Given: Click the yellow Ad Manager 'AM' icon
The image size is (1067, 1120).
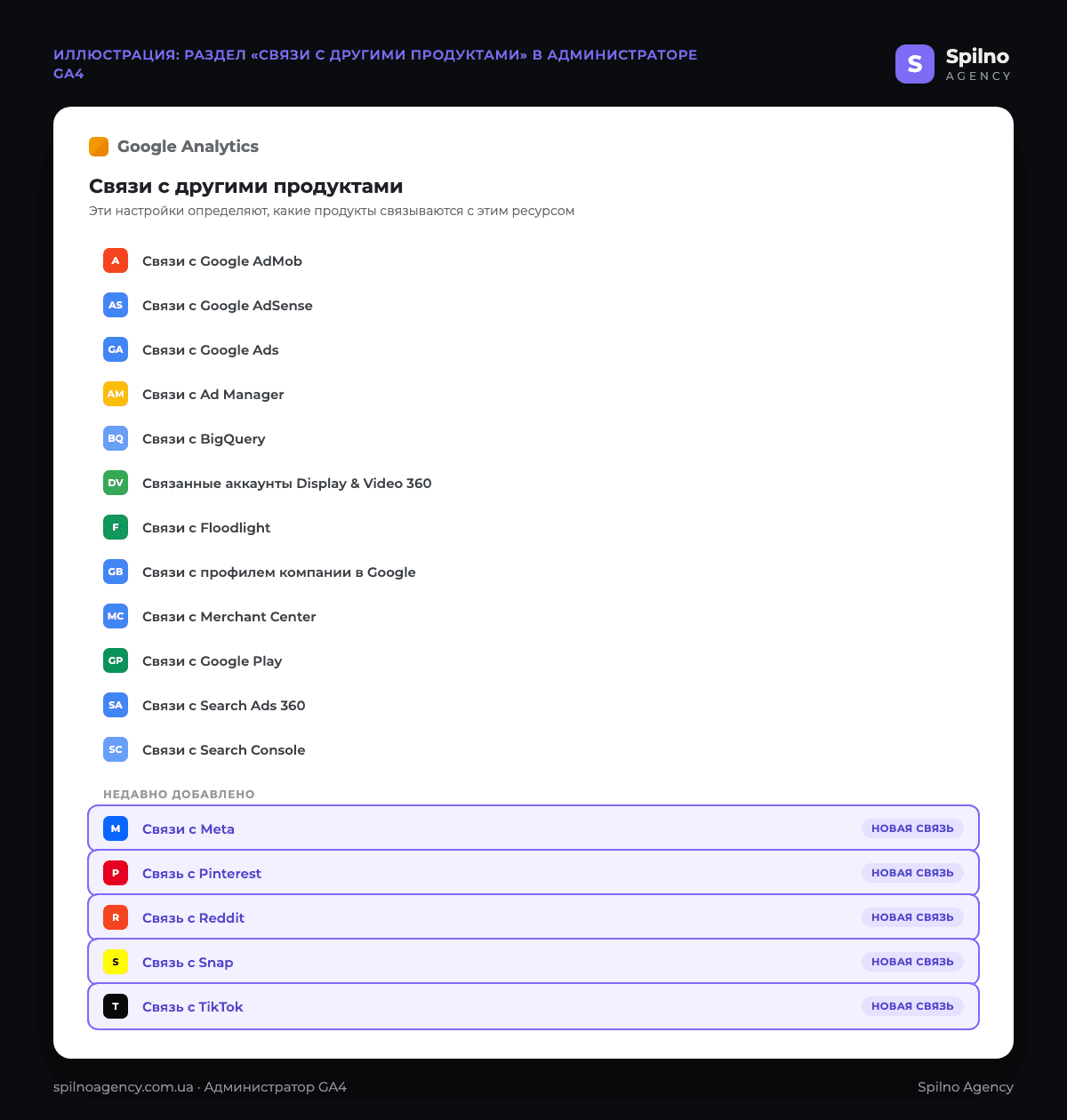Looking at the screenshot, I should coord(116,394).
